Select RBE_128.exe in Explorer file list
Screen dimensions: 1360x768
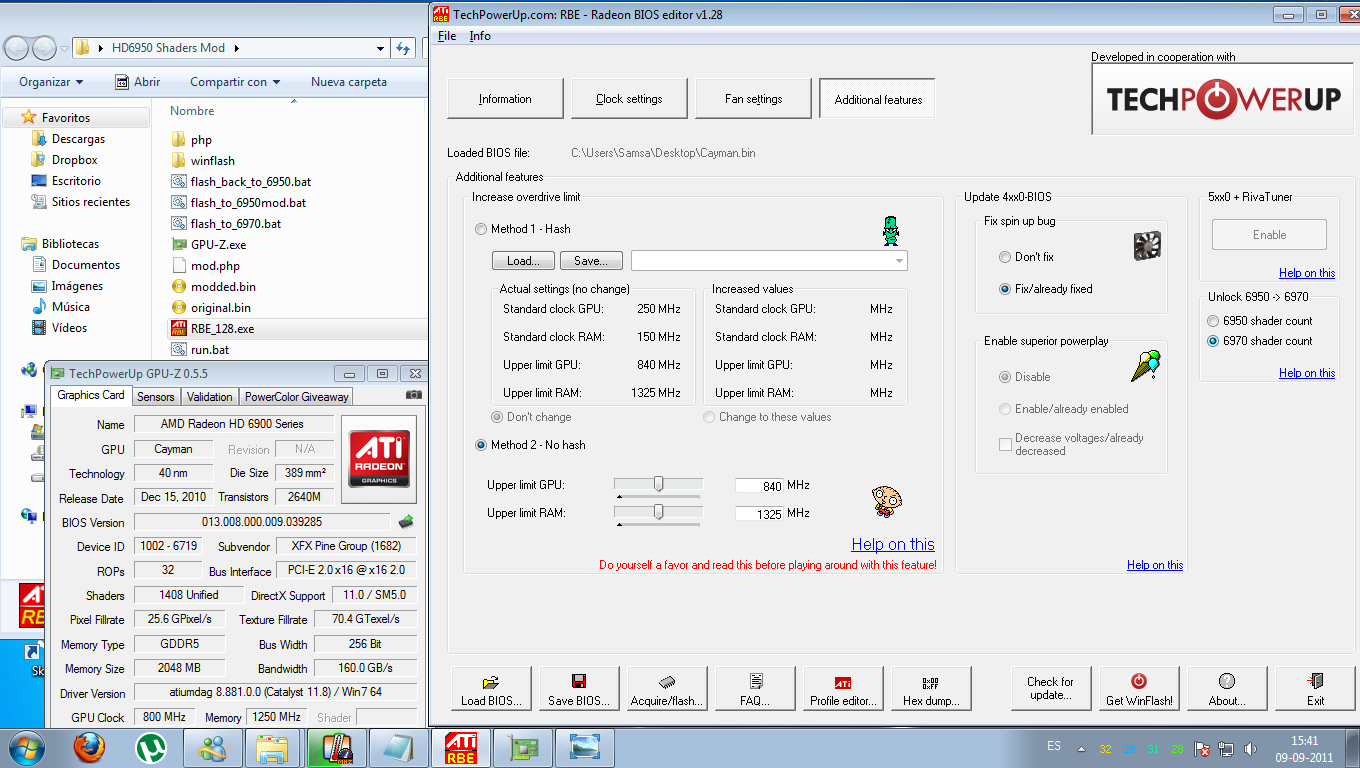pyautogui.click(x=222, y=328)
